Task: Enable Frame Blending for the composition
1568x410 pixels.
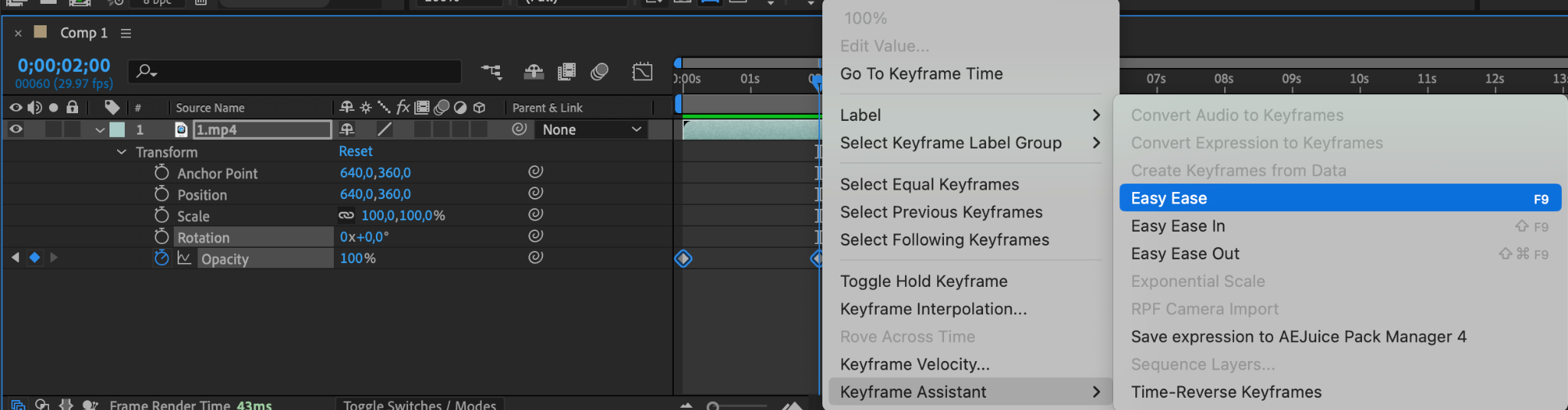Action: click(567, 72)
